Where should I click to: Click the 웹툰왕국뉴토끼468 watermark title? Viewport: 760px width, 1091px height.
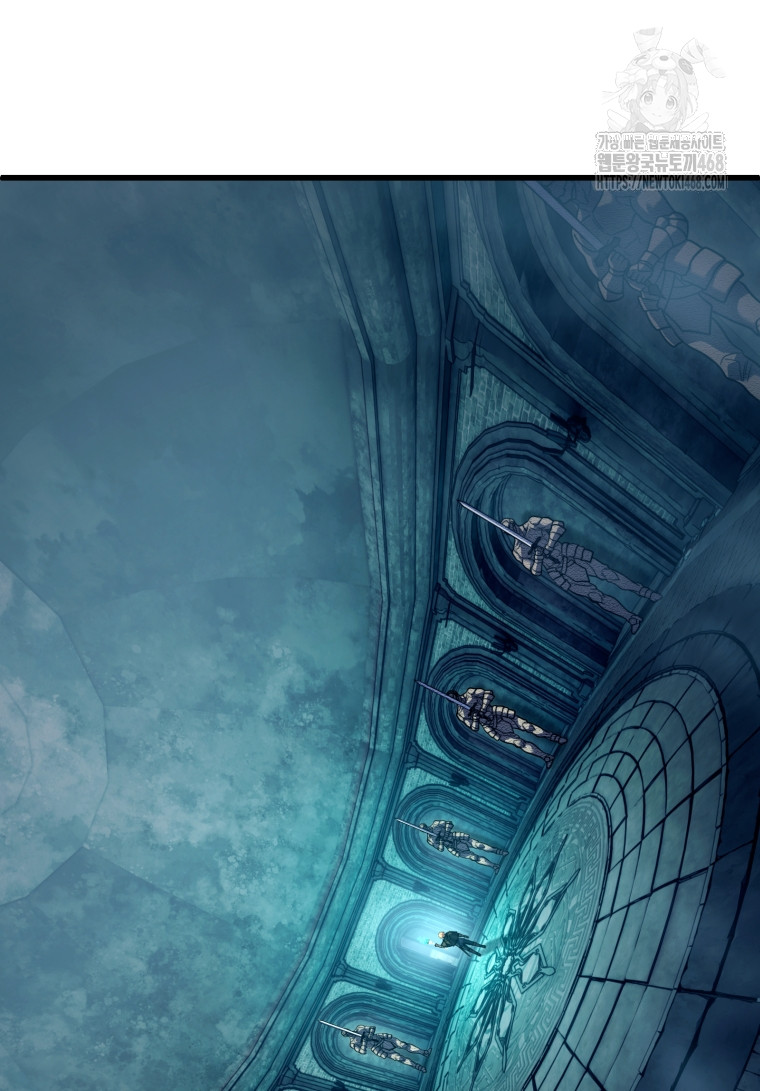click(661, 162)
